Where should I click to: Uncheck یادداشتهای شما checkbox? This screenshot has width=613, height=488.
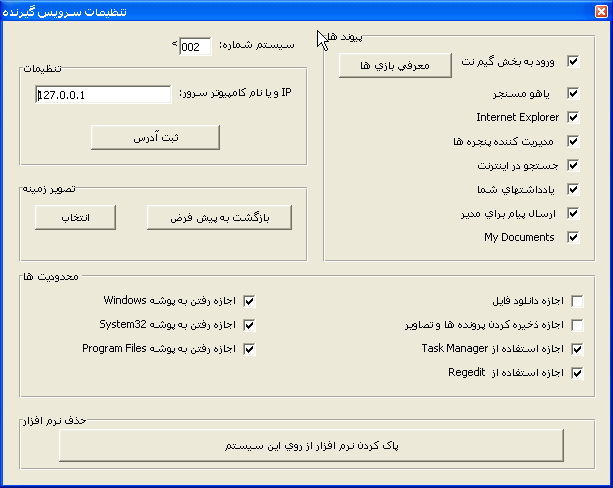point(573,190)
